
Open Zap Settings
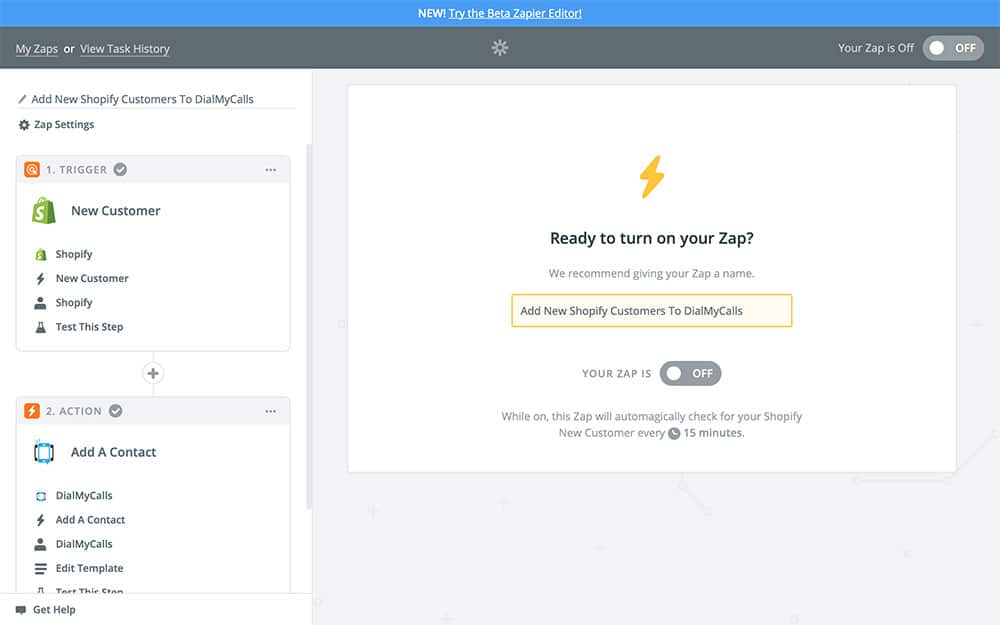click(x=56, y=125)
